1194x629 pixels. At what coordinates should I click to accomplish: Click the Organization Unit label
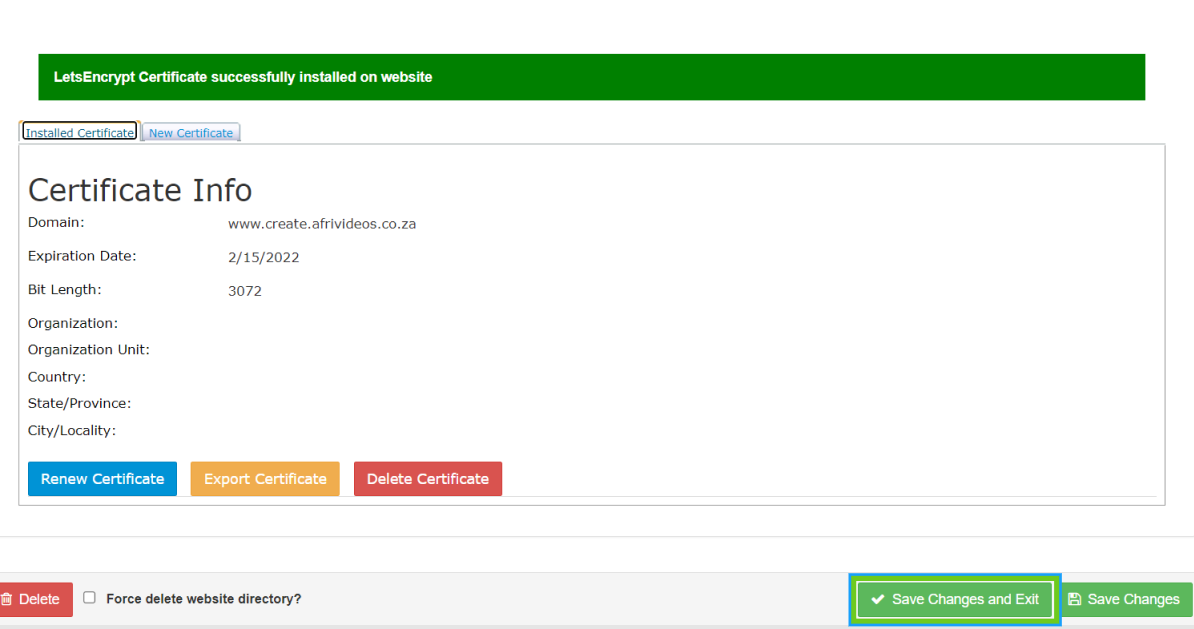(x=89, y=350)
